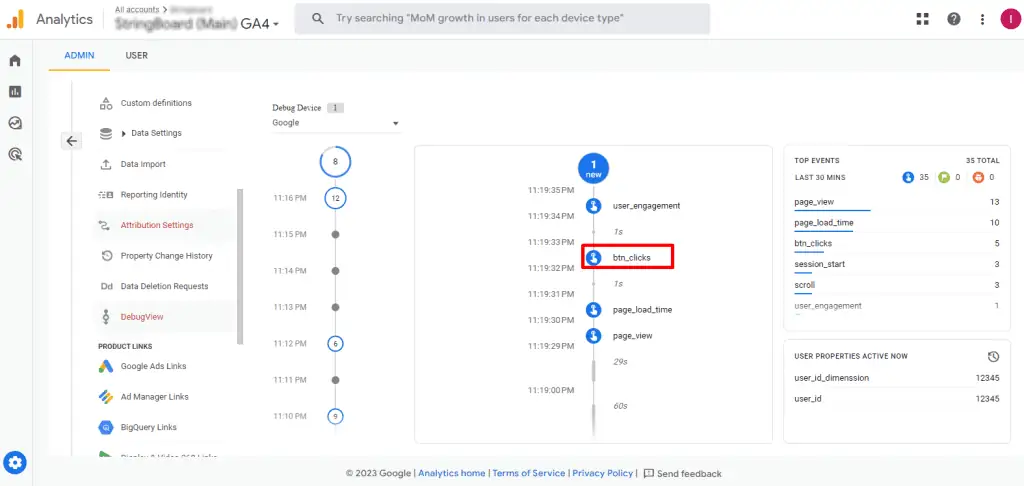The width and height of the screenshot is (1024, 486).
Task: Click the Admin gear icon
Action: click(16, 463)
